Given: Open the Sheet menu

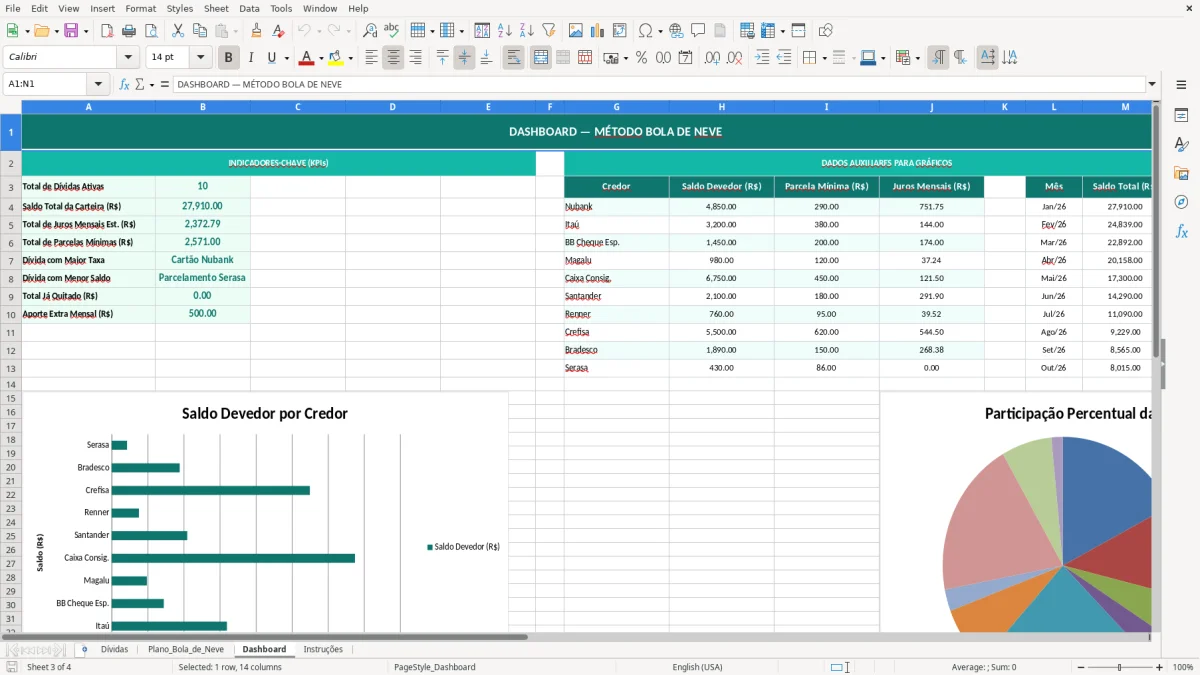Looking at the screenshot, I should (216, 8).
